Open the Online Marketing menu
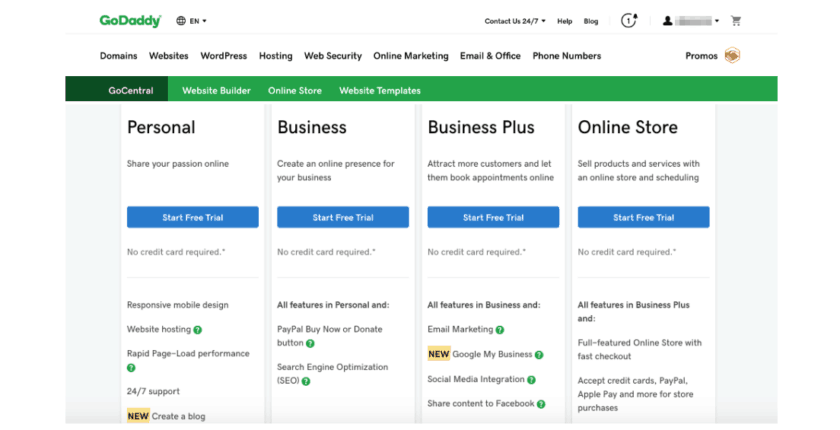 411,56
